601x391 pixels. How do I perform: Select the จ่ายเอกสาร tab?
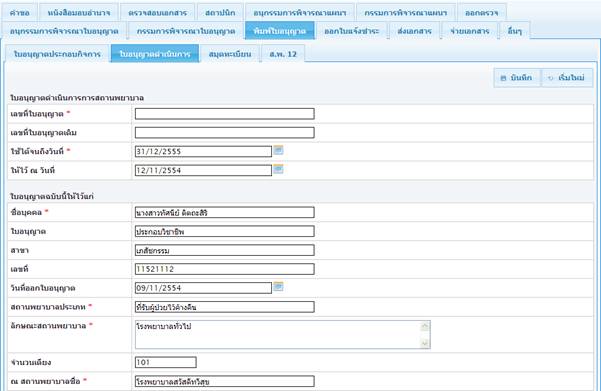(470, 31)
